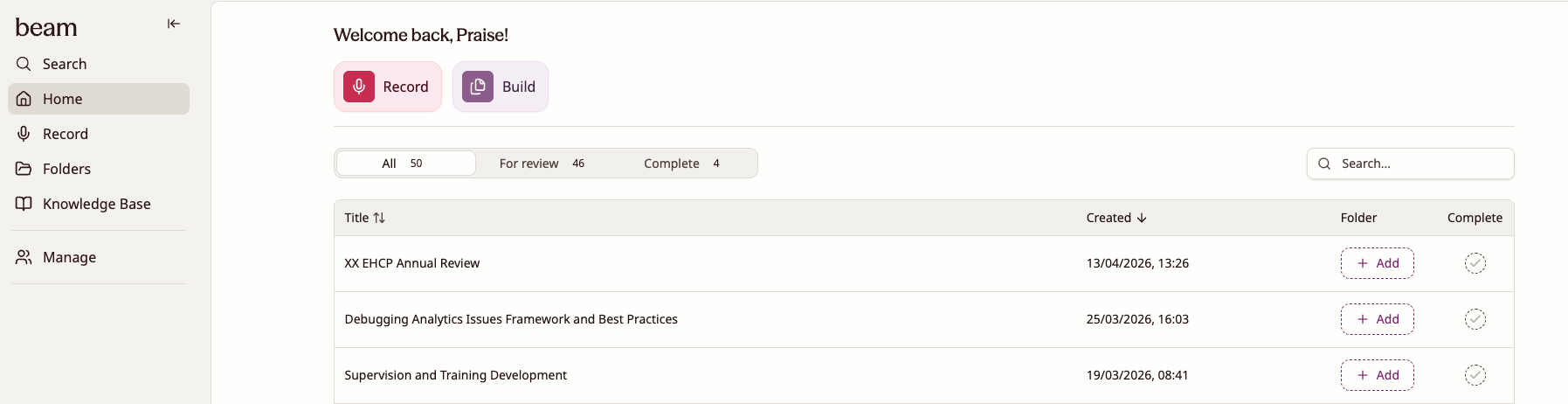The height and width of the screenshot is (404, 1568).
Task: Collapse the sidebar with the arrow icon
Action: [174, 24]
